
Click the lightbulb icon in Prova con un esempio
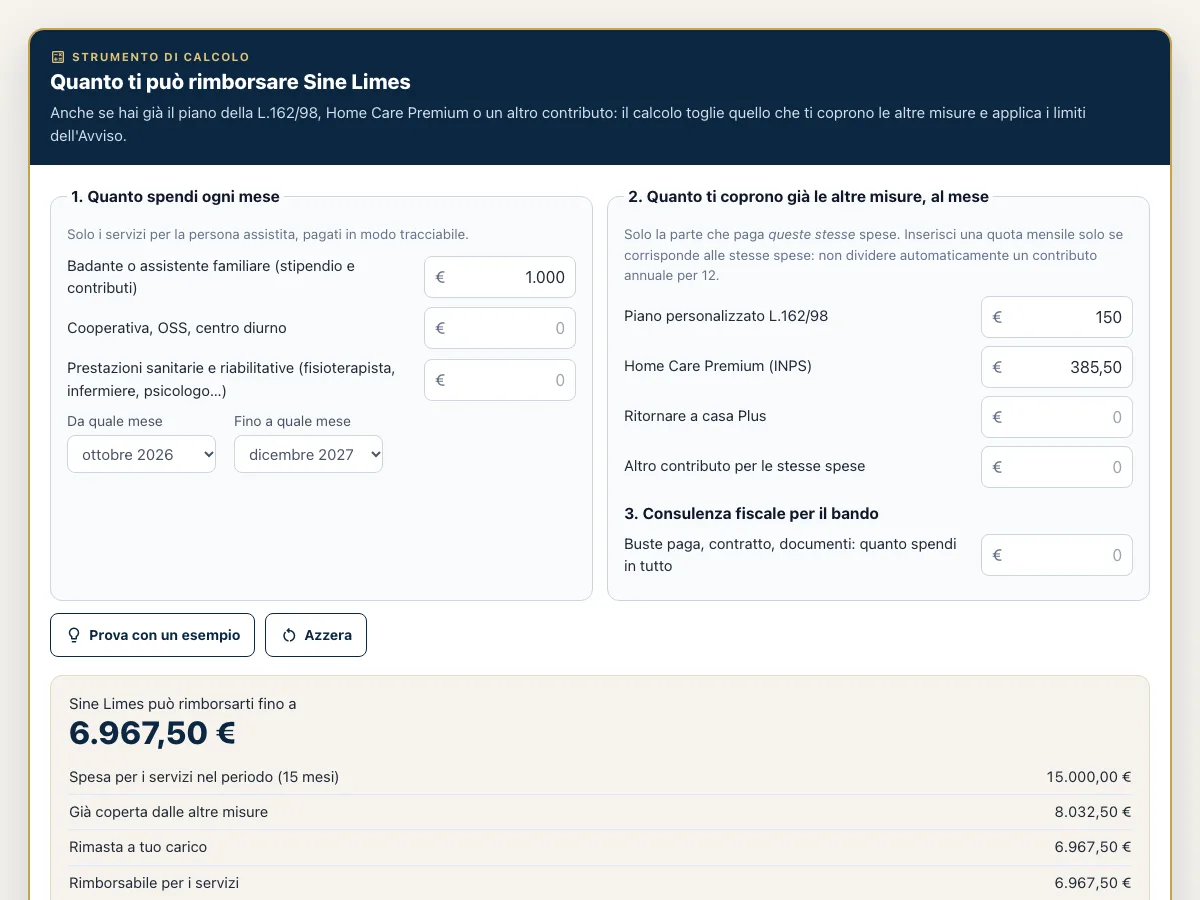coord(73,635)
